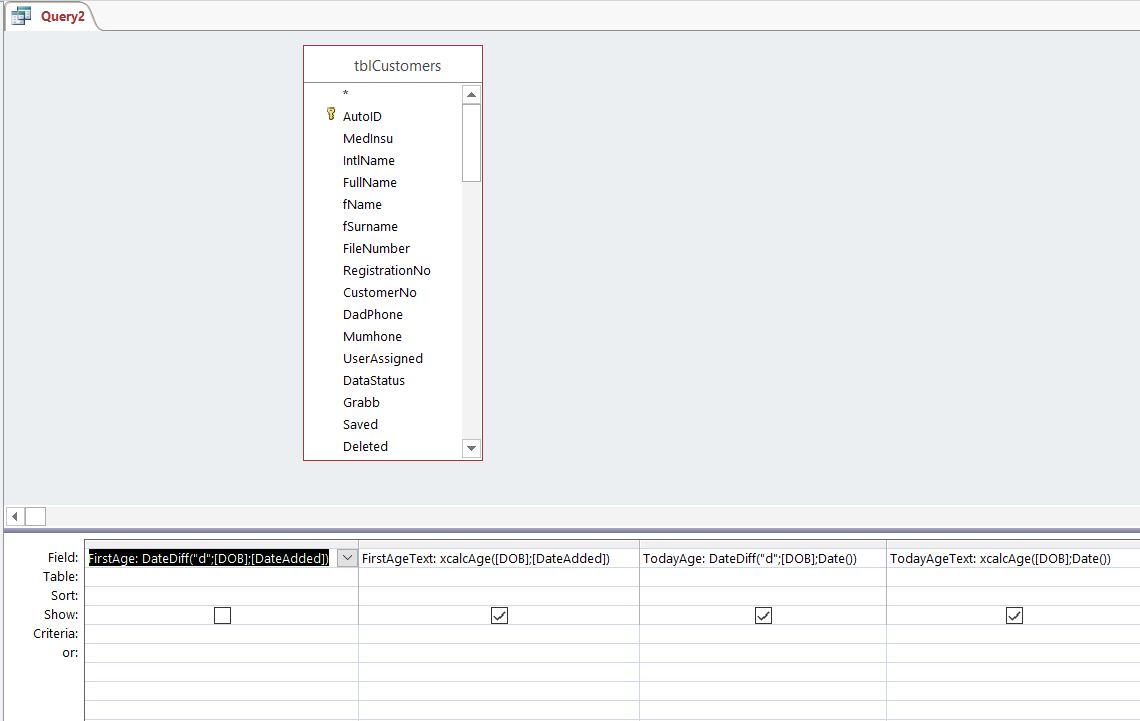Click the Query2 tab icon
1140x721 pixels.
click(x=21, y=15)
